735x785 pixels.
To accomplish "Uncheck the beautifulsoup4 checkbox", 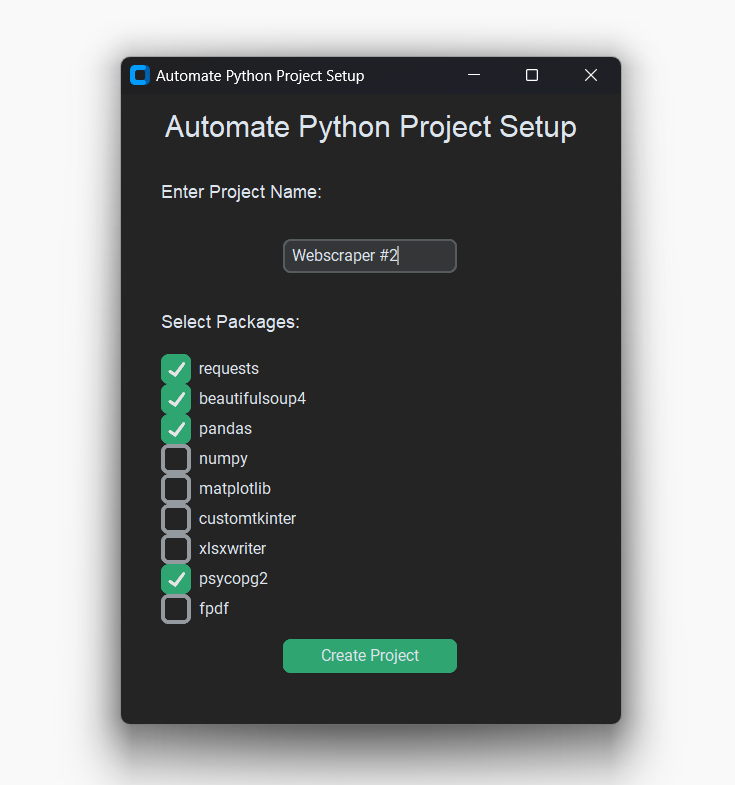I will (x=176, y=399).
